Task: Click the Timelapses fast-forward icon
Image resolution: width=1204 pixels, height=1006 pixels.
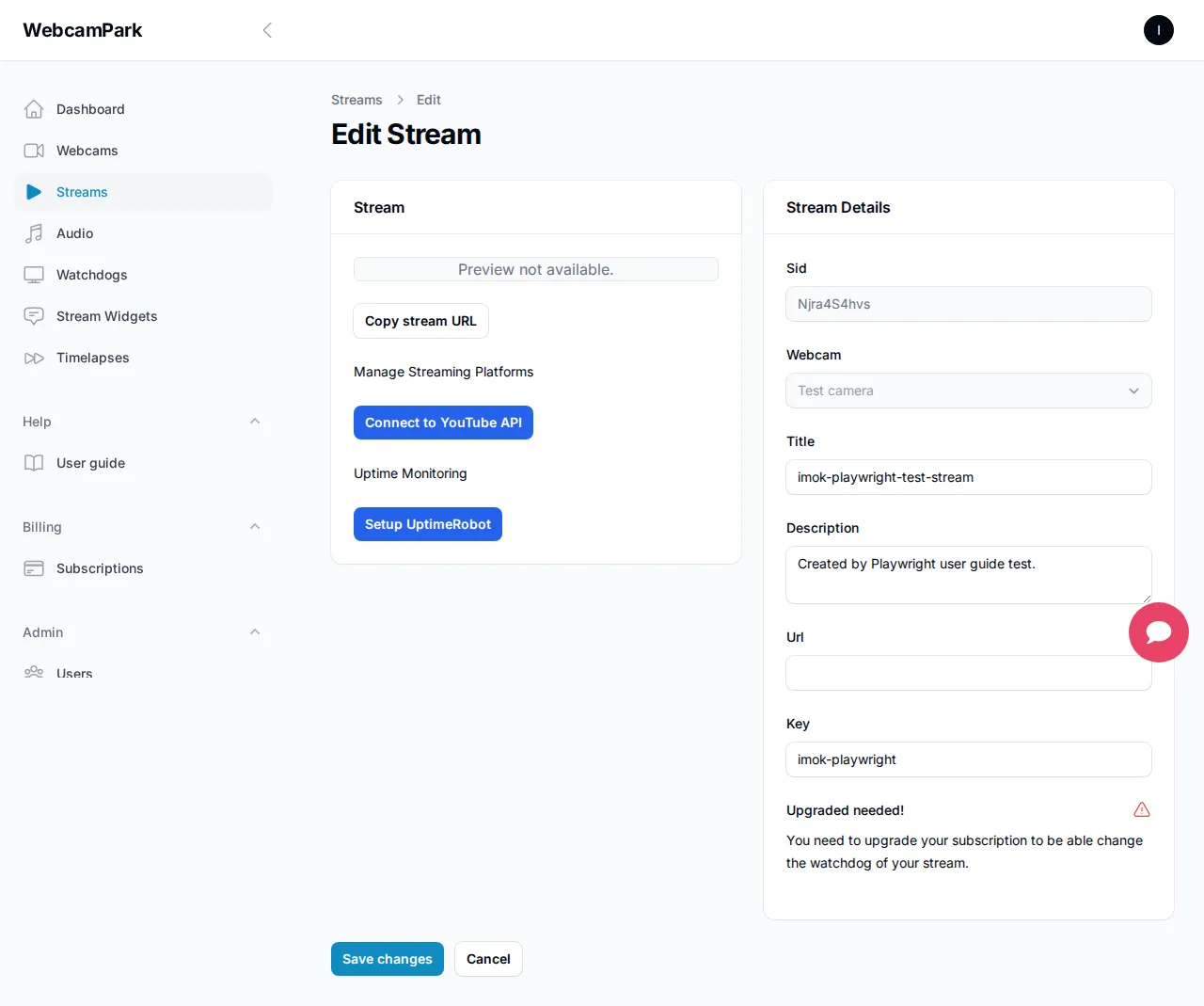Action: tap(34, 358)
